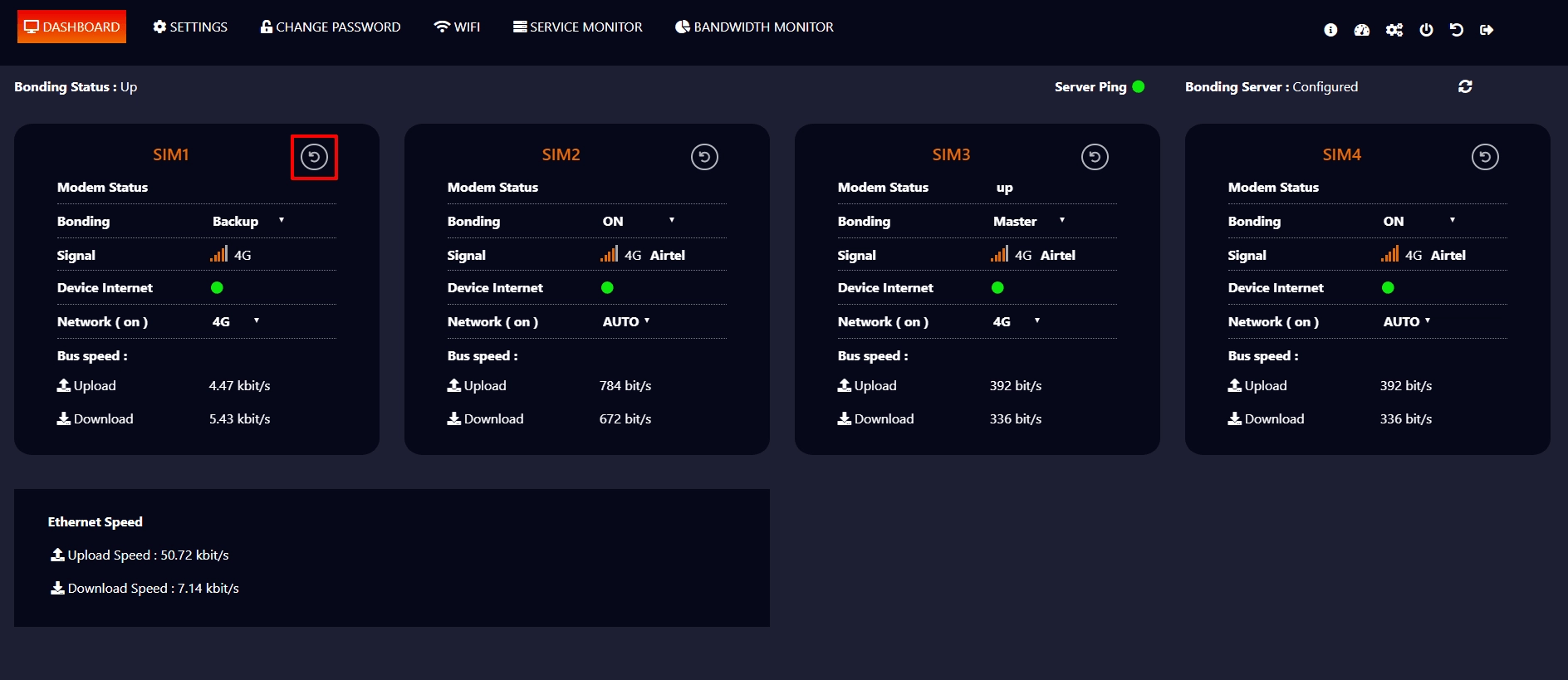Click the Ethernet Upload Speed icon
The height and width of the screenshot is (680, 1568).
pos(57,555)
